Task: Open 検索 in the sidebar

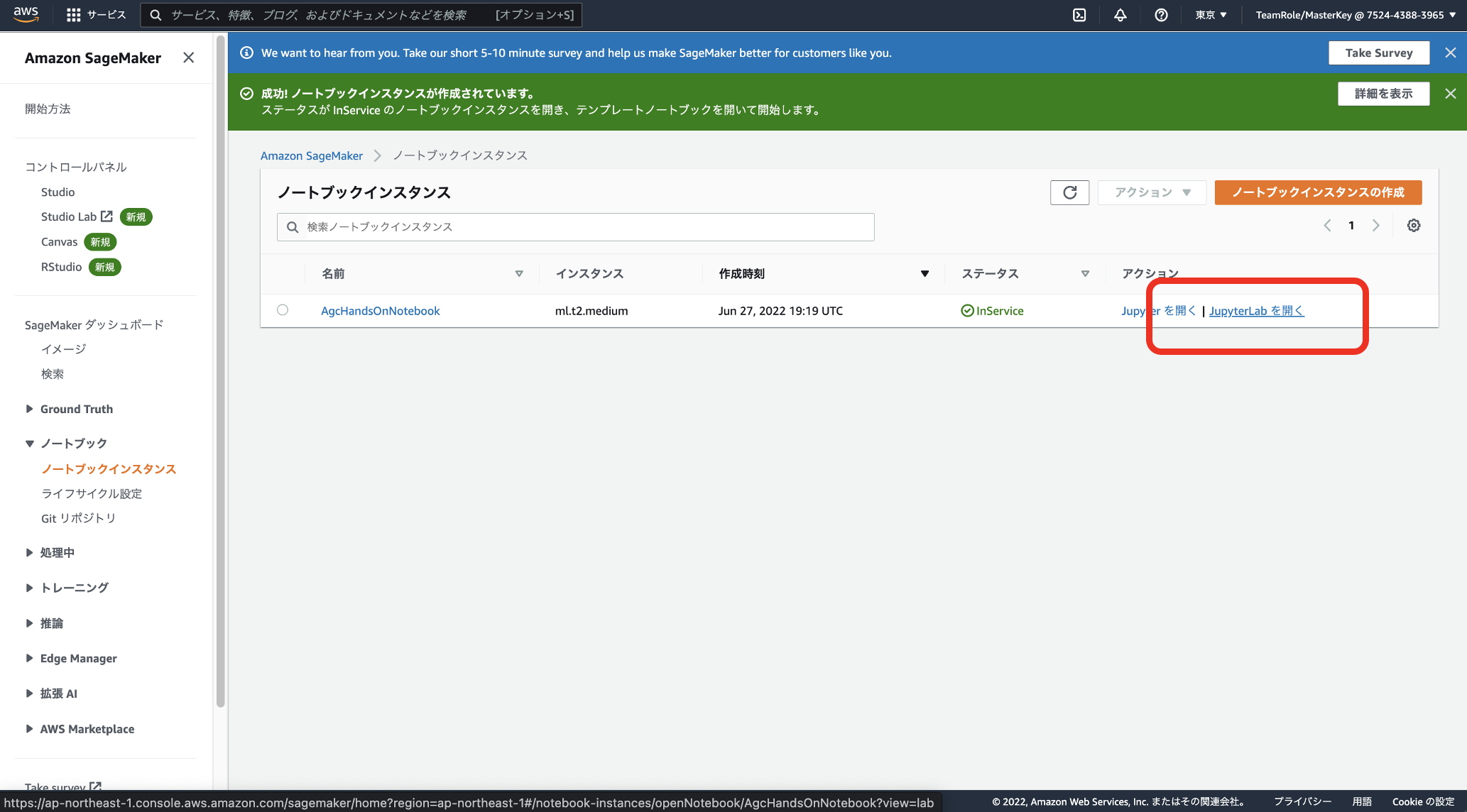Action: click(x=52, y=374)
